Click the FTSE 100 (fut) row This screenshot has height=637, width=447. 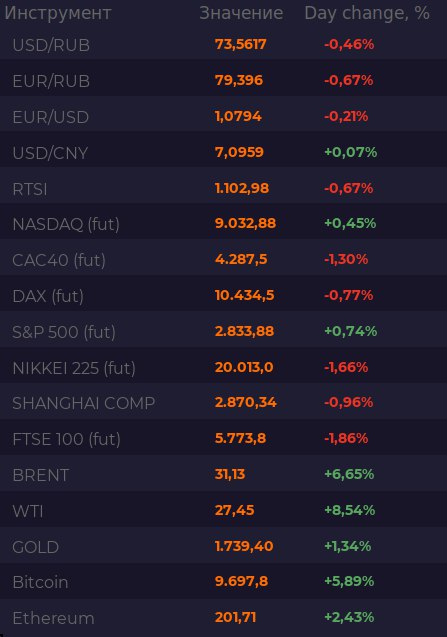tap(224, 439)
